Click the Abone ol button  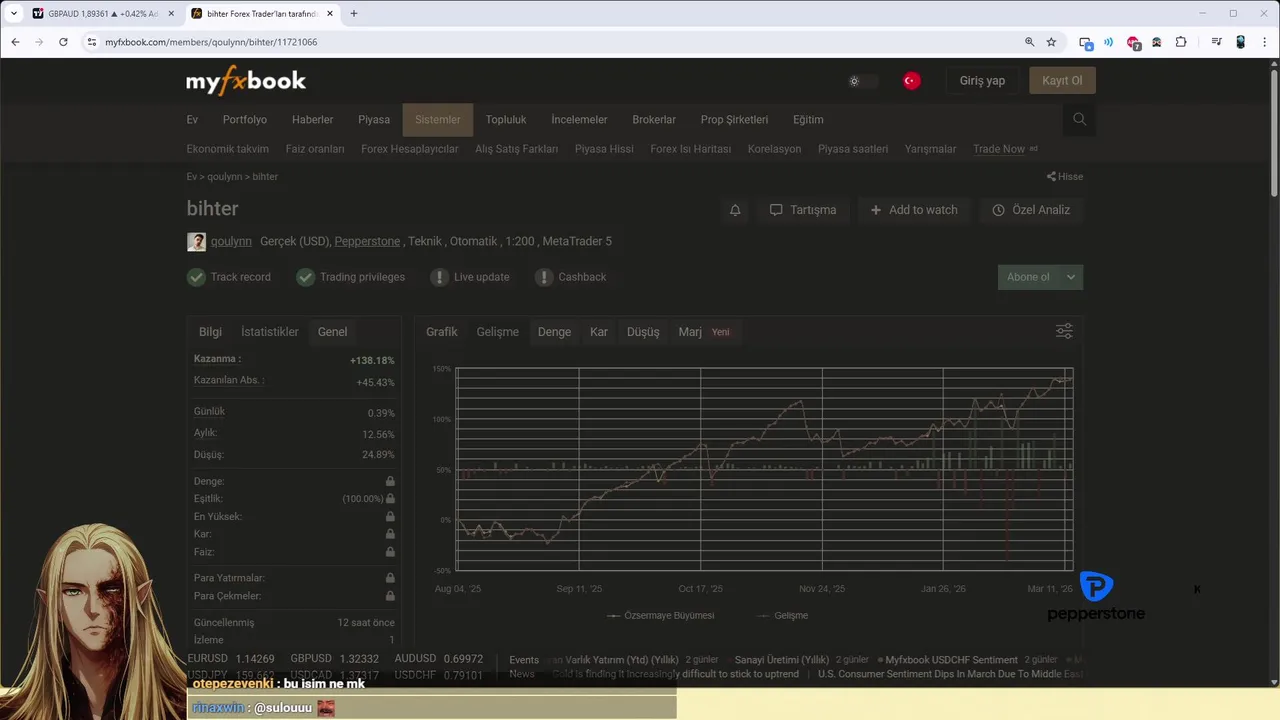tap(1029, 277)
